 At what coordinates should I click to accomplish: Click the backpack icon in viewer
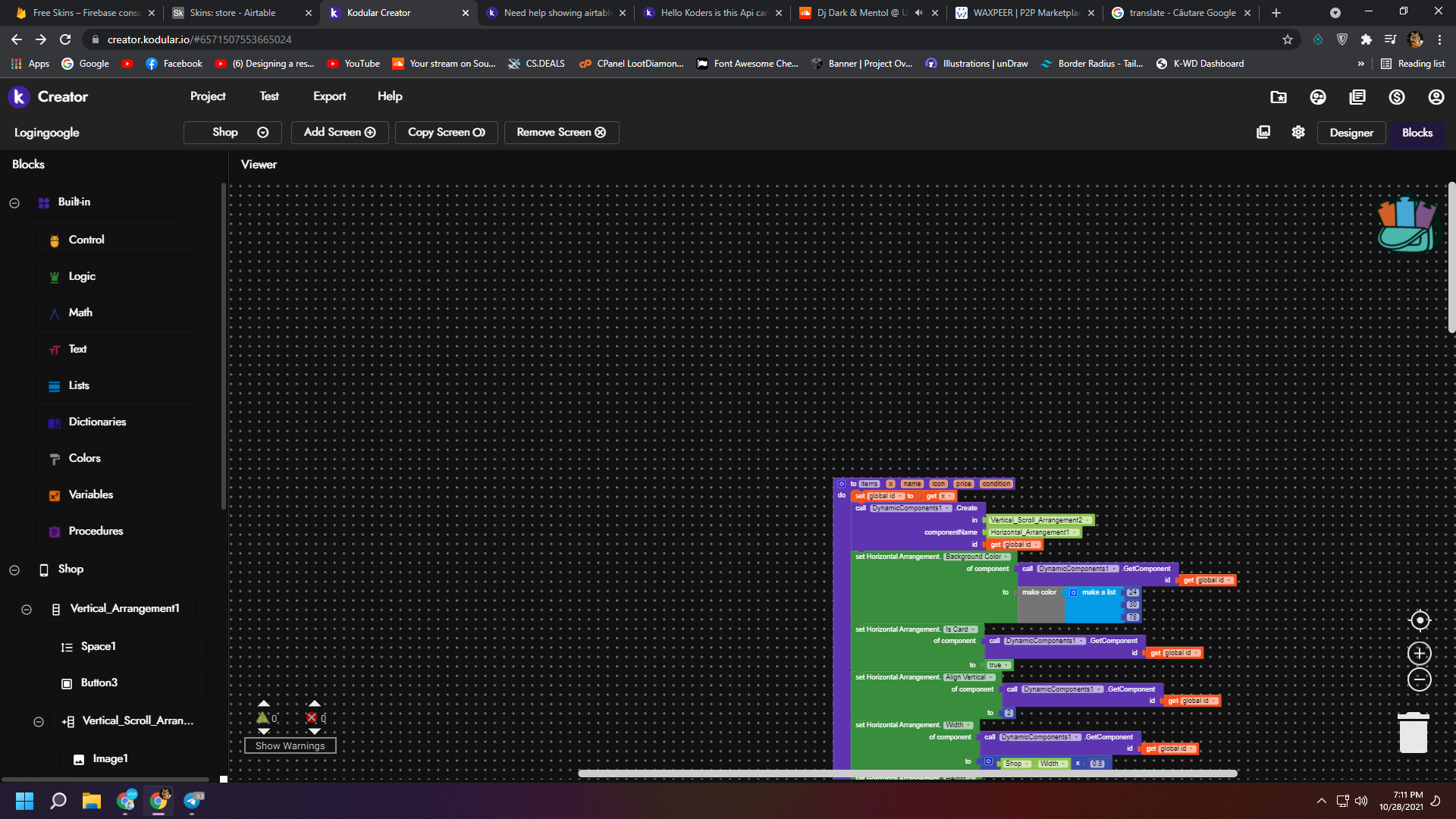(1407, 225)
